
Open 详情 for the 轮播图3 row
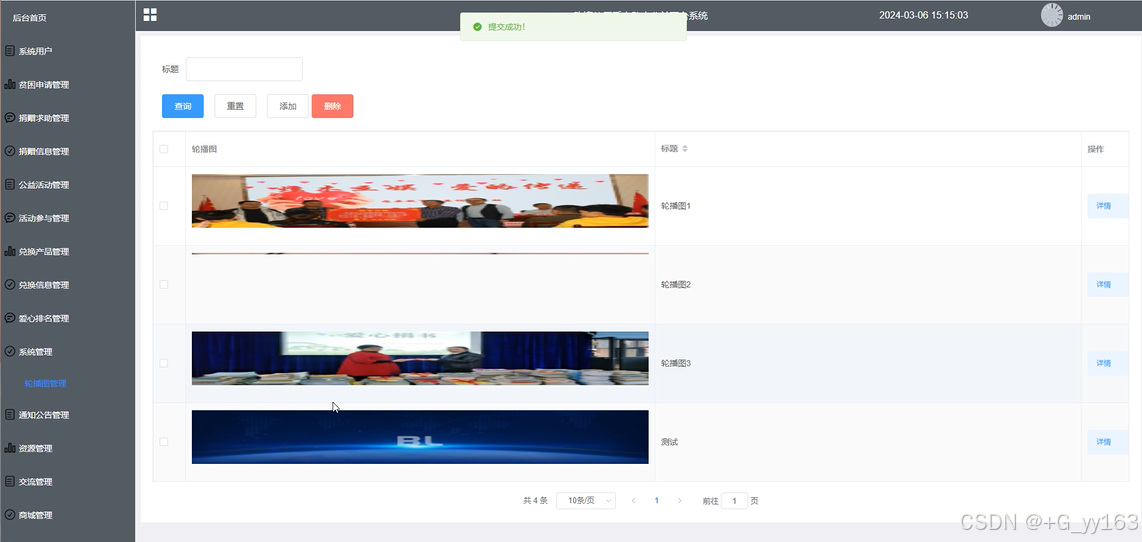[1108, 363]
